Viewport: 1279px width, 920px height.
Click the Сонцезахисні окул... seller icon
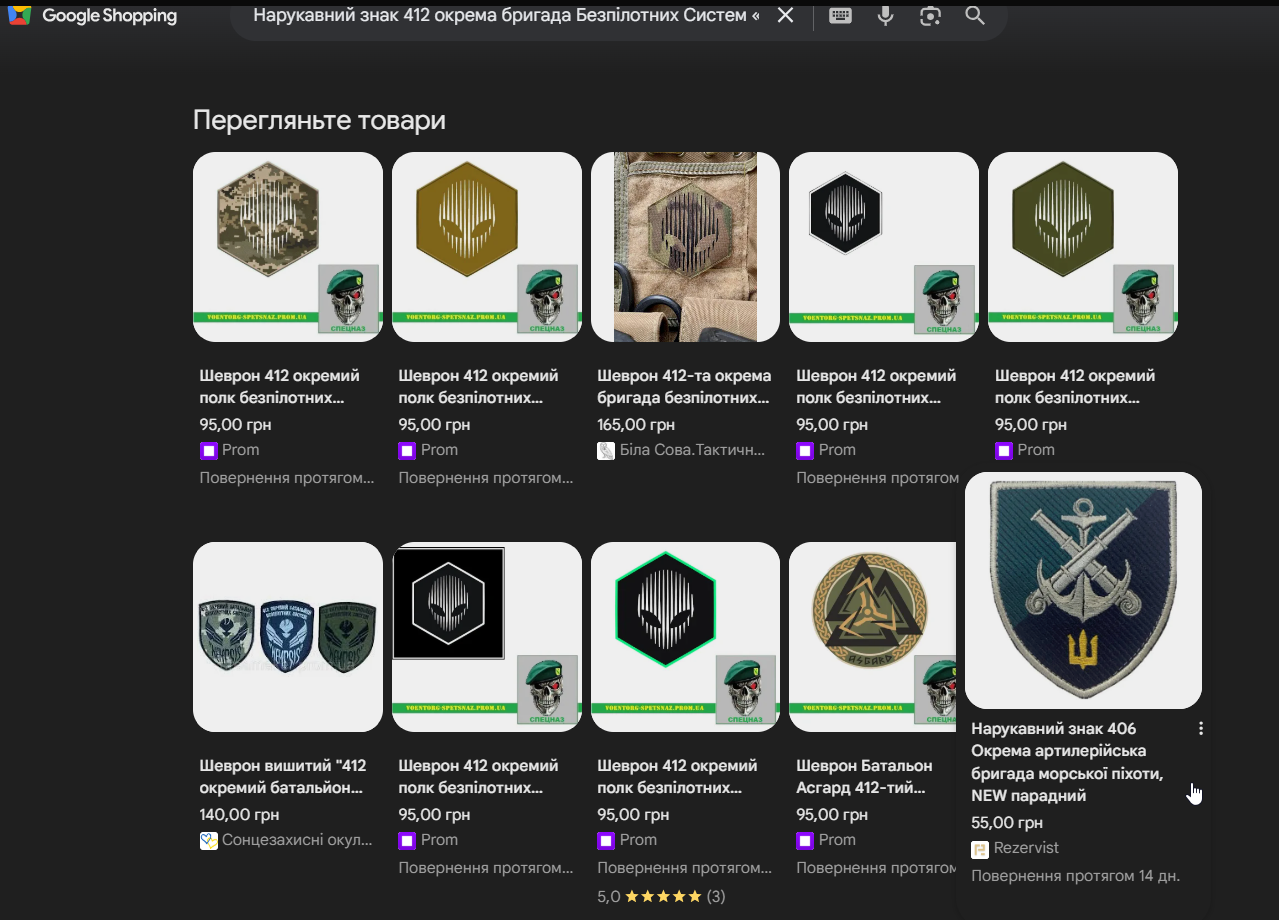(x=208, y=841)
